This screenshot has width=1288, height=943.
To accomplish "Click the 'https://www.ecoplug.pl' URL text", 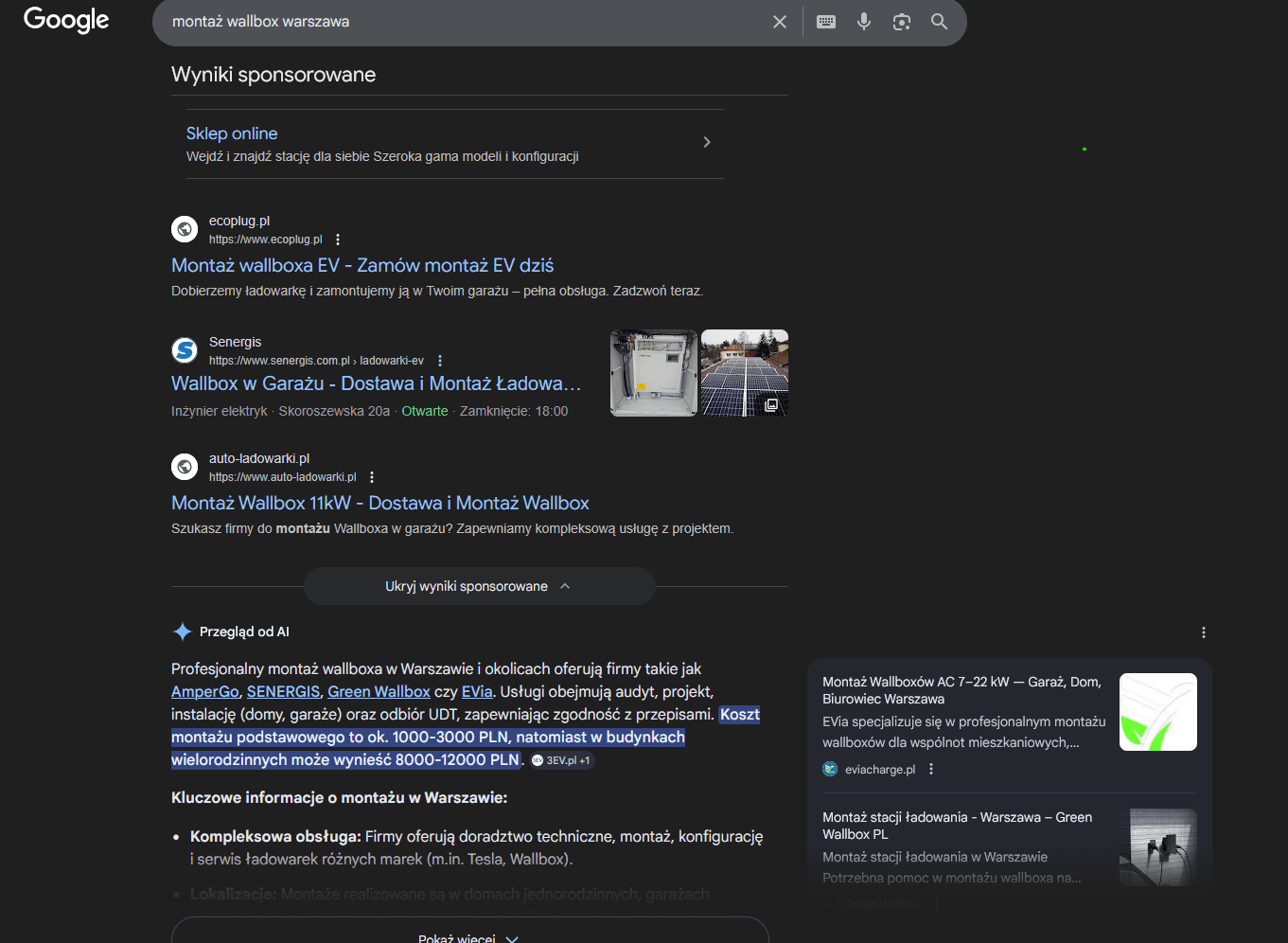I will [x=266, y=240].
